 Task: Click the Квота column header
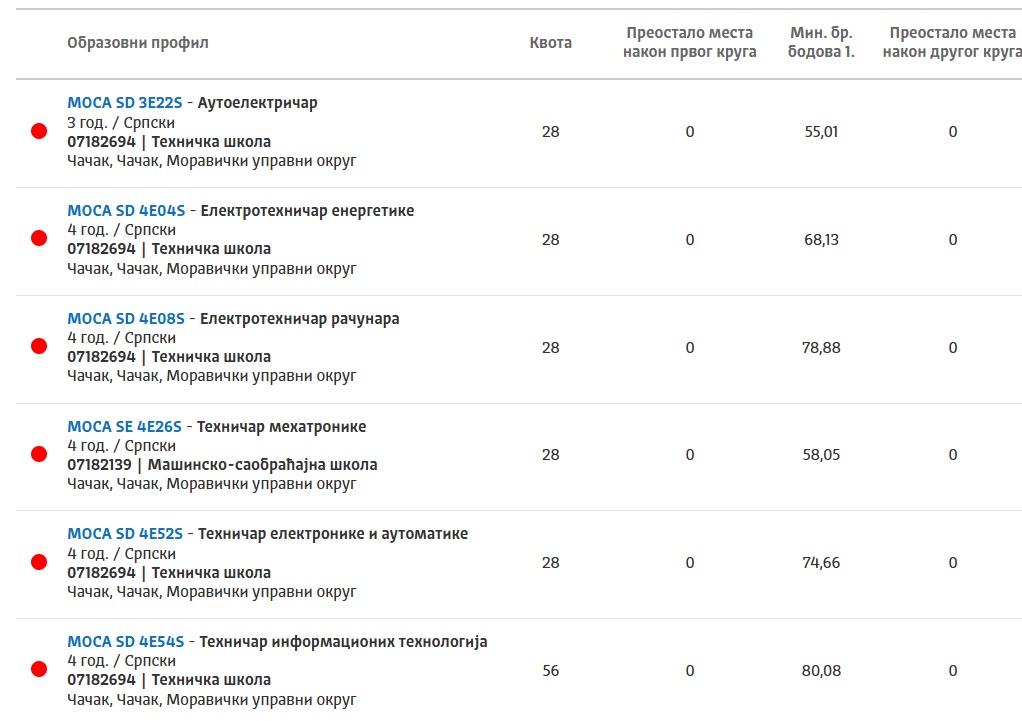click(551, 43)
